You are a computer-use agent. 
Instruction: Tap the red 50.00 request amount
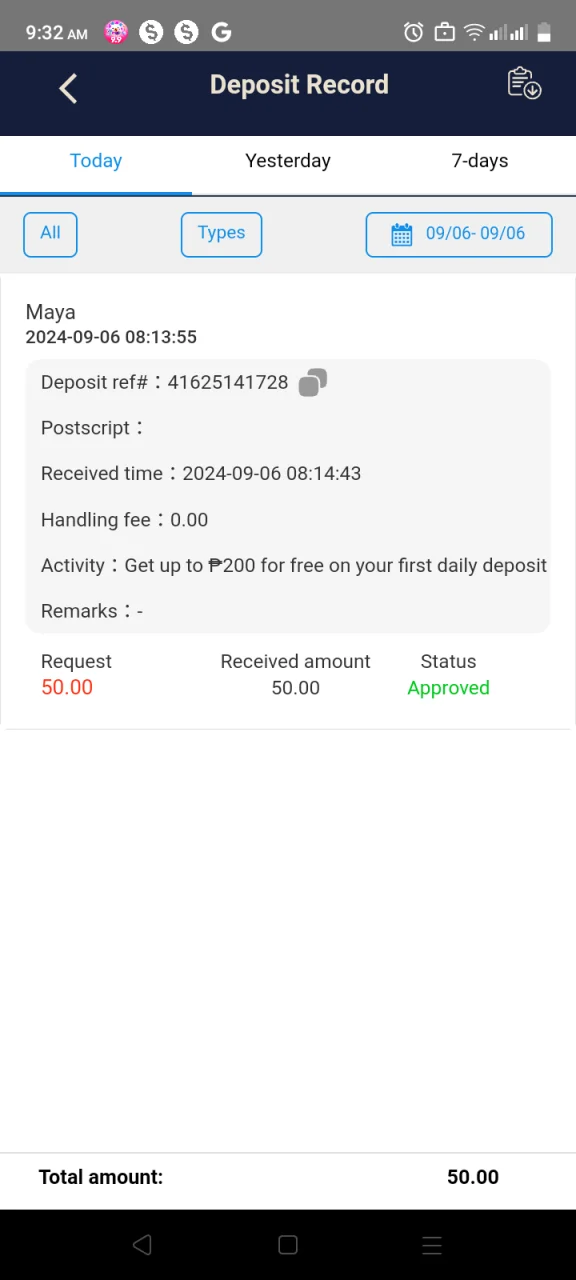point(67,688)
